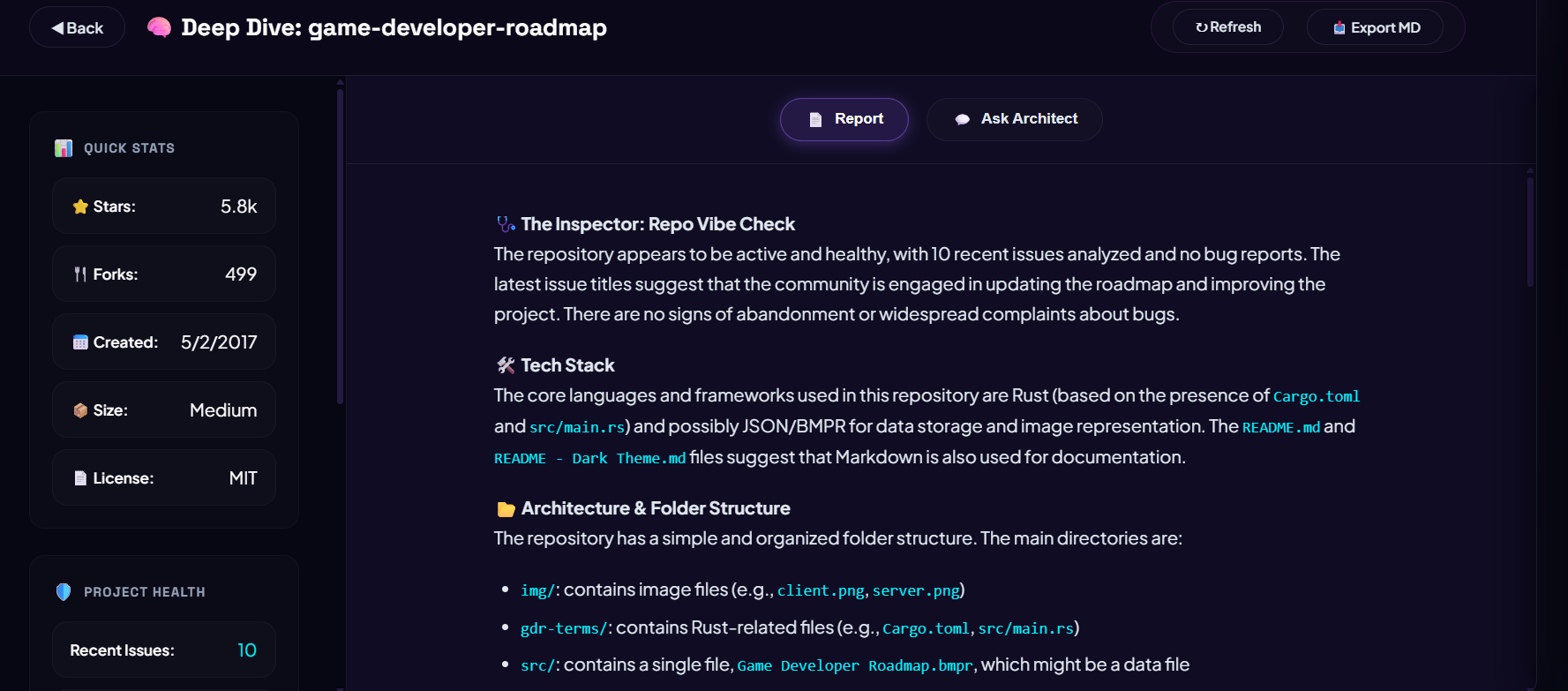The height and width of the screenshot is (691, 1568).
Task: Select the Recent Issues count 10
Action: click(247, 650)
